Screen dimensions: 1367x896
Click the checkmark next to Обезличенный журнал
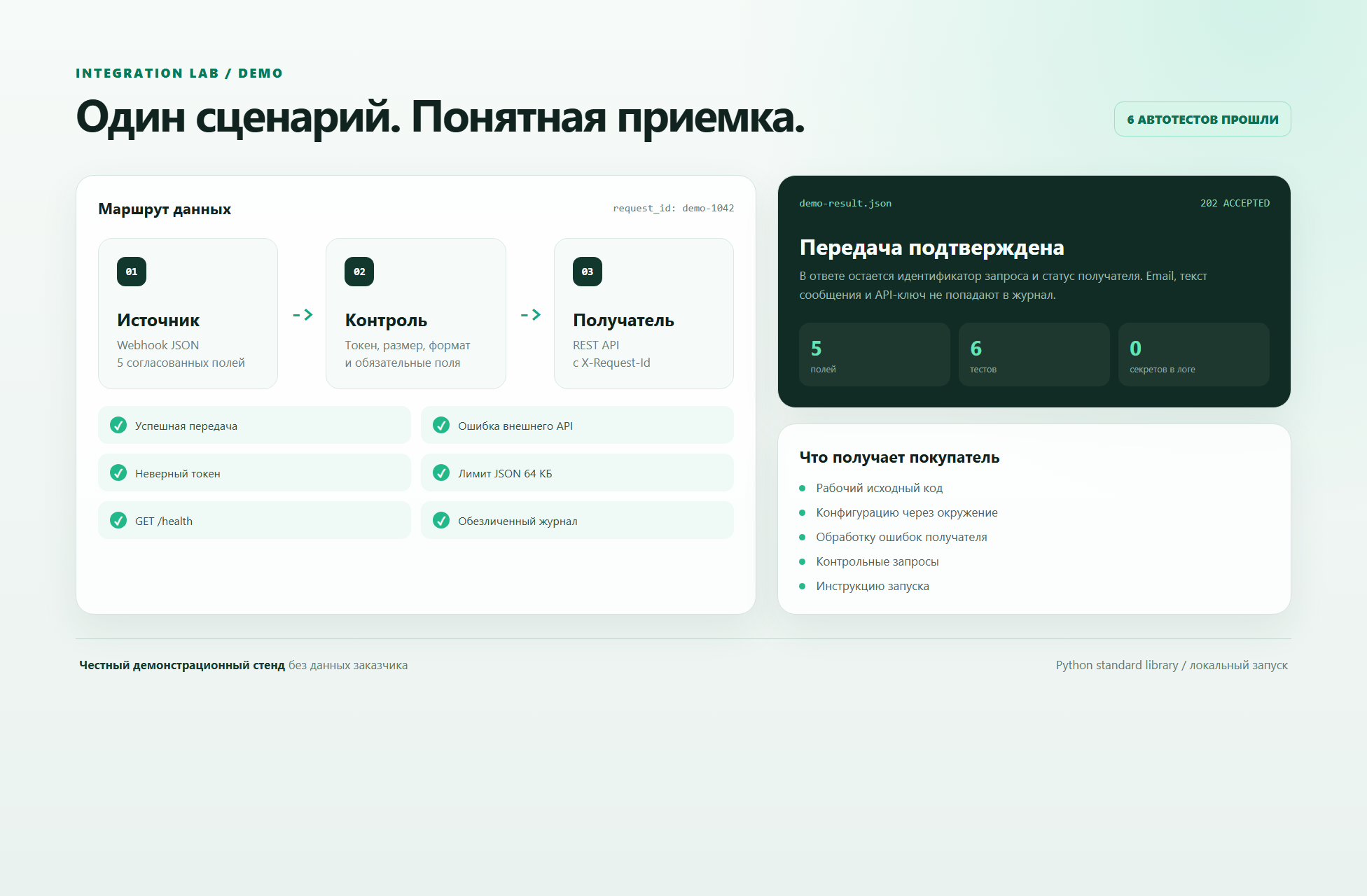pyautogui.click(x=441, y=520)
